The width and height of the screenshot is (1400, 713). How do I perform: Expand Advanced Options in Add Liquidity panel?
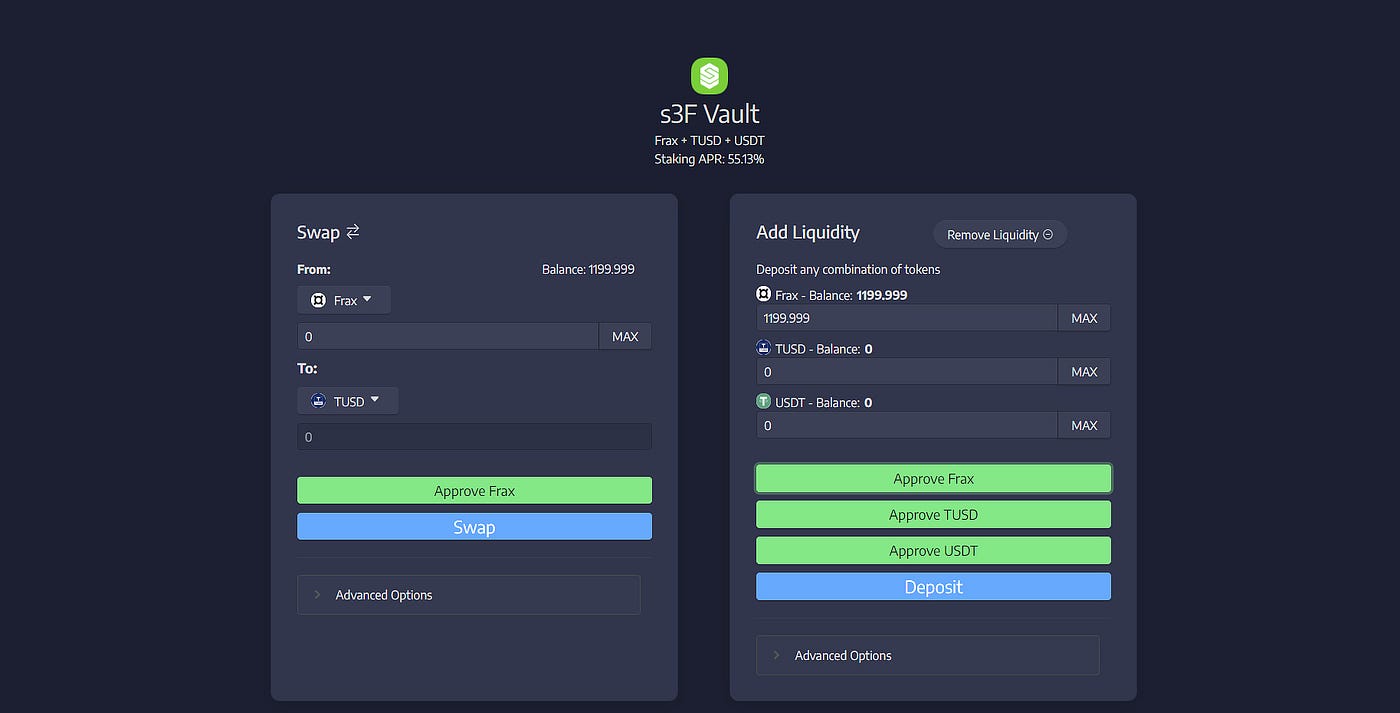click(x=927, y=655)
